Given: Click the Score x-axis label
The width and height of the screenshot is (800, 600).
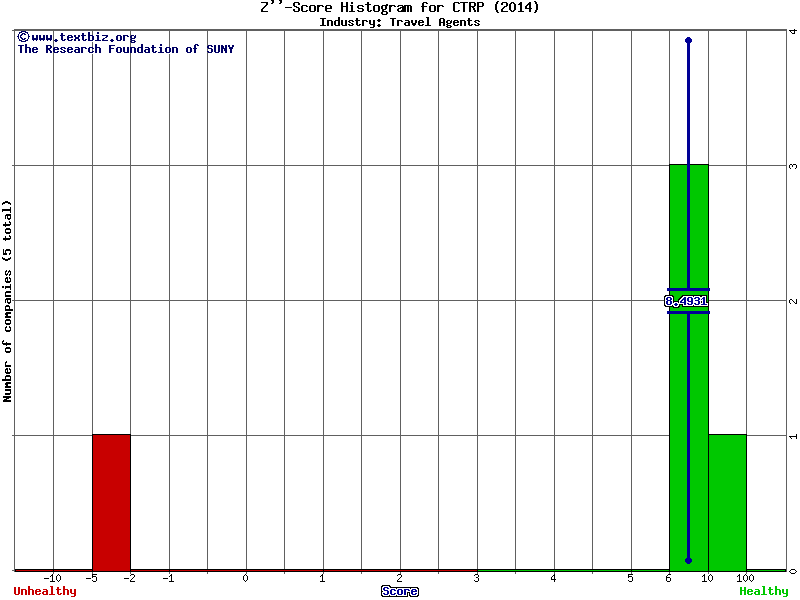Looking at the screenshot, I should point(399,591).
